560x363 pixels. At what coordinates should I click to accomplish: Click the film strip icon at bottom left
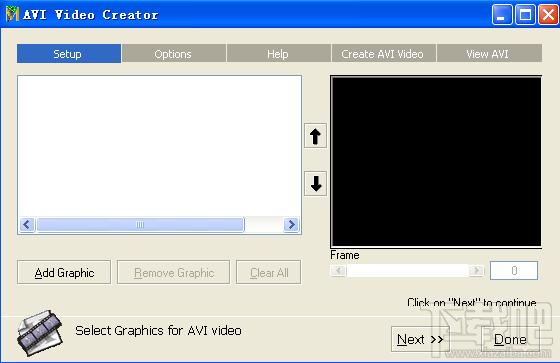click(40, 333)
